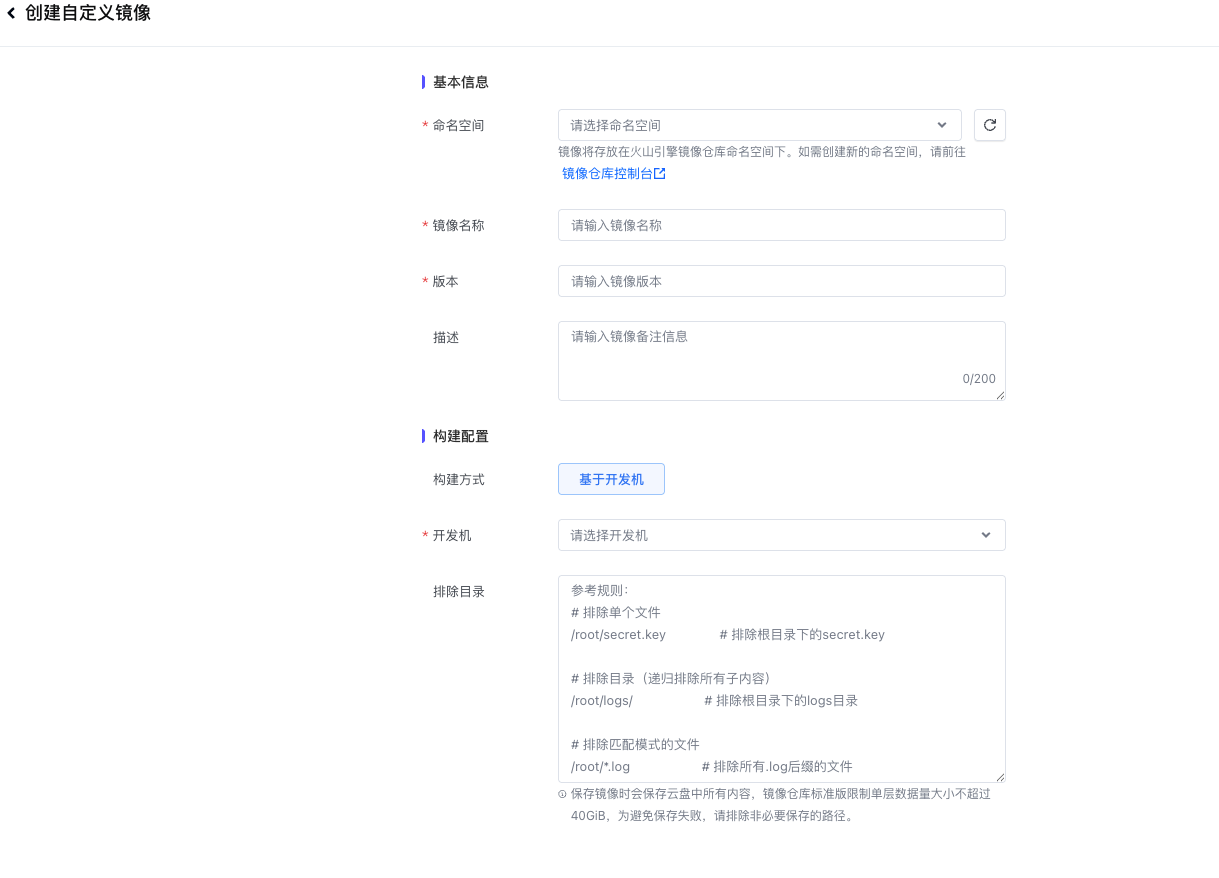Screen dimensions: 1219x878
Task: Click the external link icon after 镜像仓库控制台
Action: tap(660, 173)
